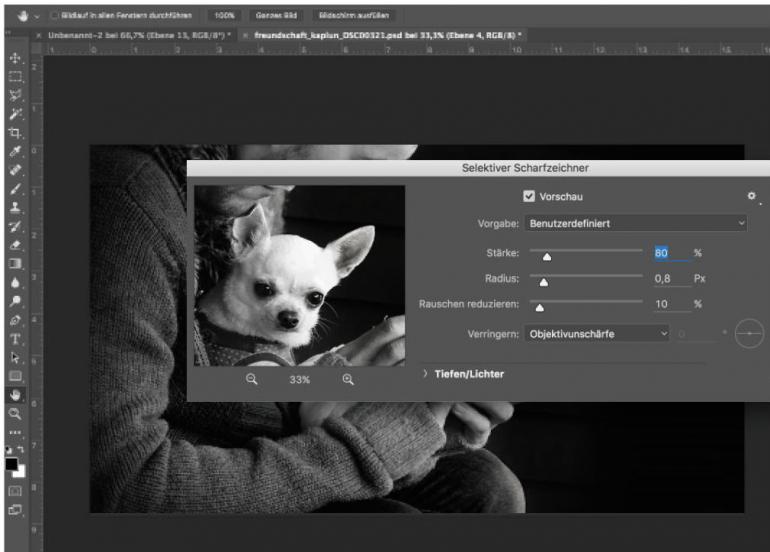Click the foreground black color swatch
The height and width of the screenshot is (552, 770).
point(11,464)
